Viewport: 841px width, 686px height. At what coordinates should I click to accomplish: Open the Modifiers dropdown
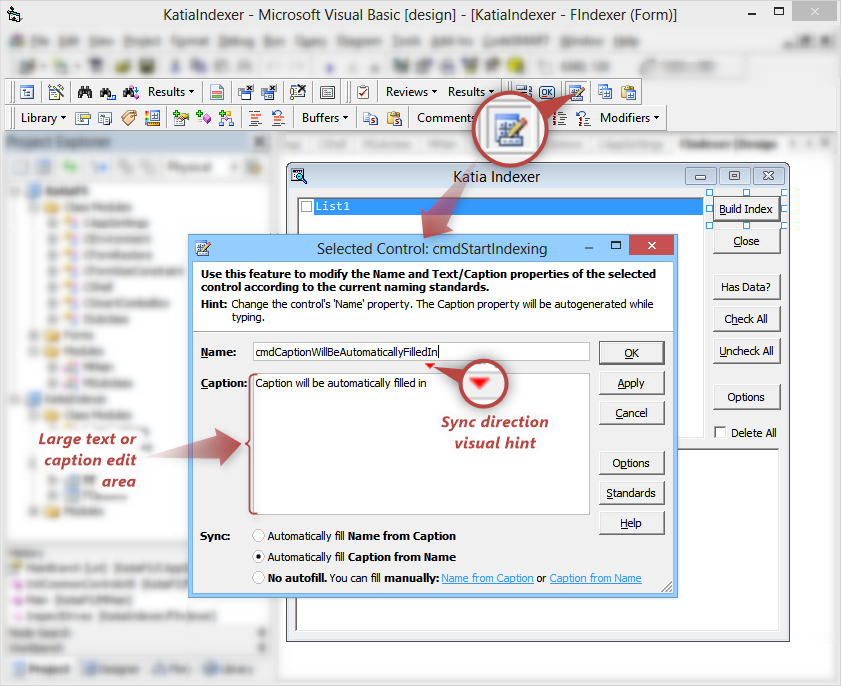click(x=630, y=118)
